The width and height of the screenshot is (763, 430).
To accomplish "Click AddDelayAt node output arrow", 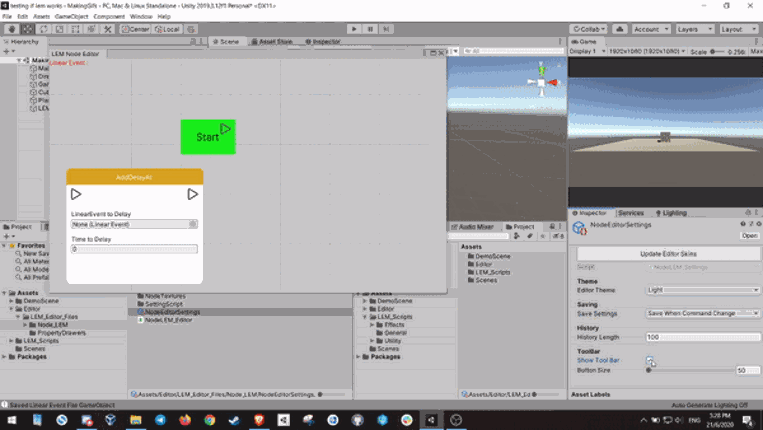I will tap(193, 194).
